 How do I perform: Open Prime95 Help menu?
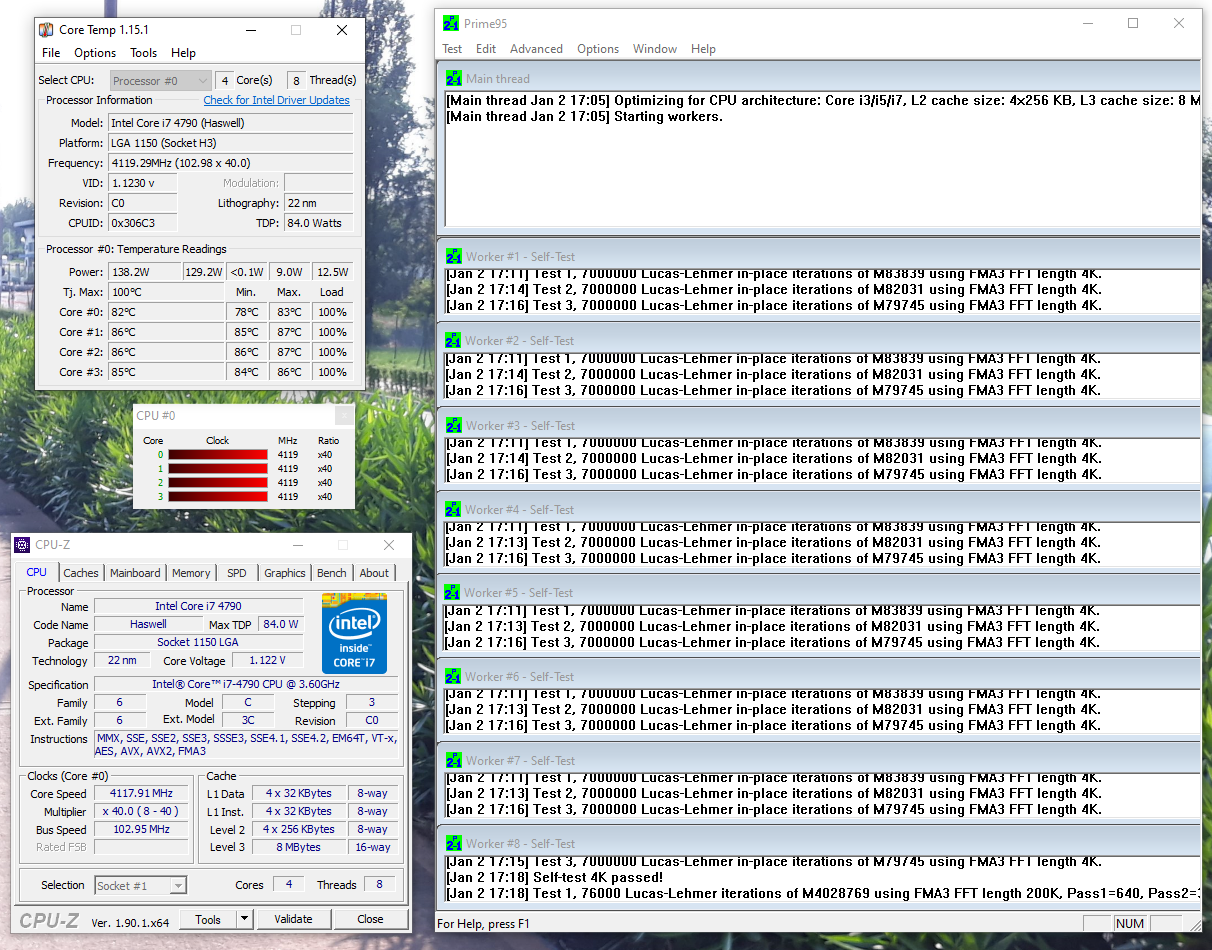pyautogui.click(x=703, y=49)
